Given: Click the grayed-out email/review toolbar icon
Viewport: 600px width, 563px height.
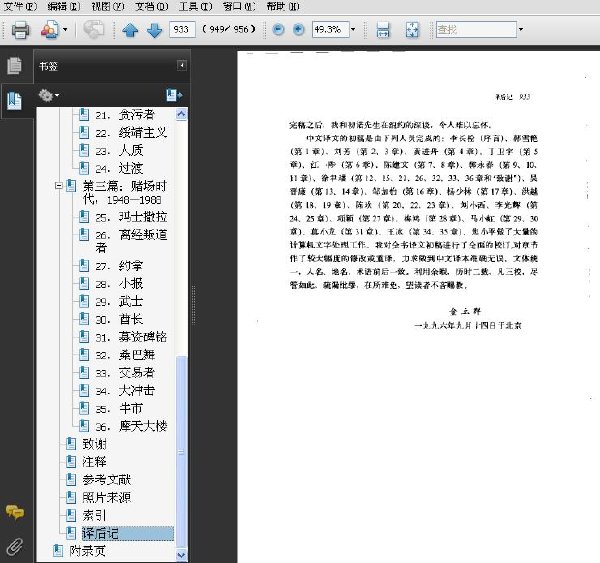Looking at the screenshot, I should [93, 30].
